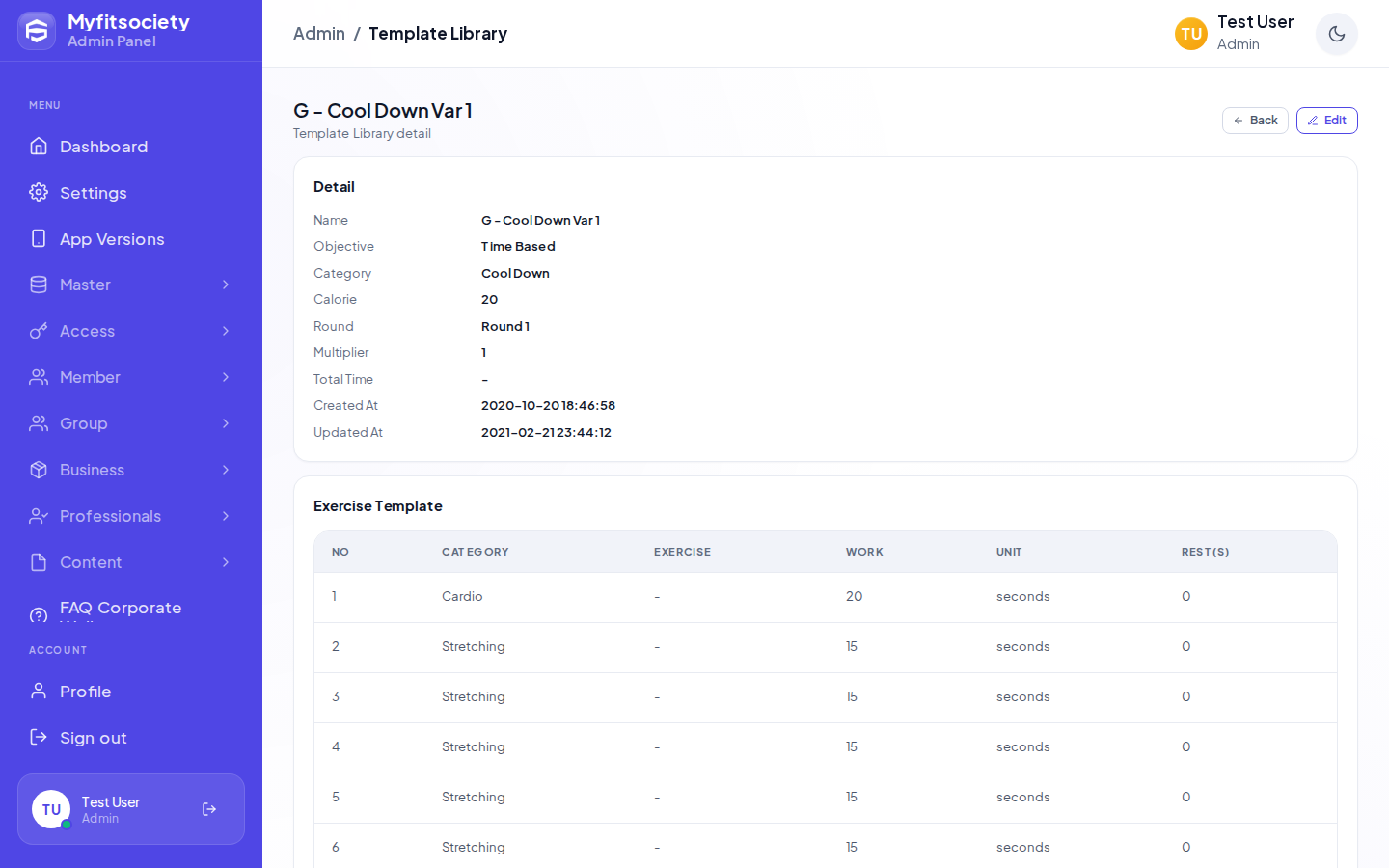Open the Settings gear icon

39,192
